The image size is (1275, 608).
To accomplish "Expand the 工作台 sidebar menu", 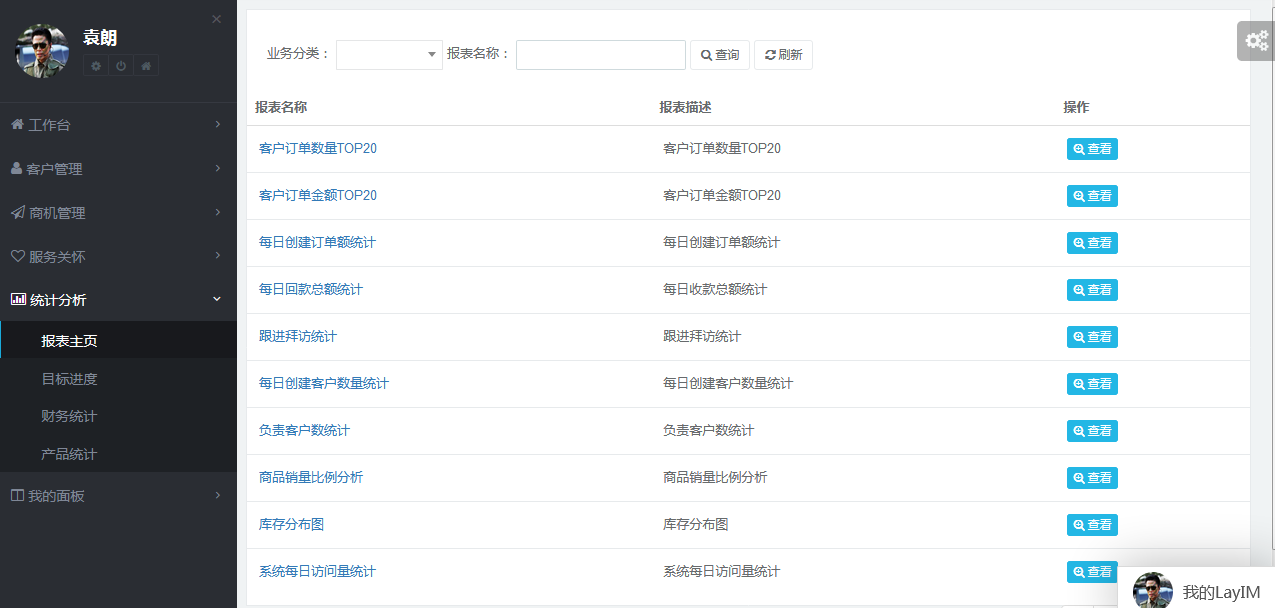I will coord(118,125).
